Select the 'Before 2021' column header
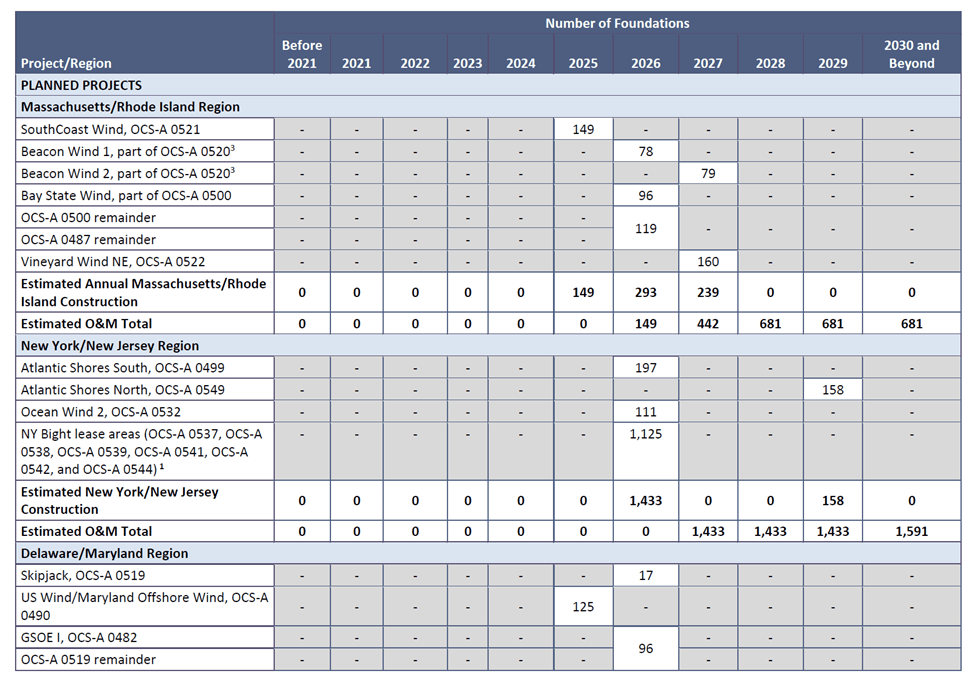The image size is (975, 678). click(301, 54)
